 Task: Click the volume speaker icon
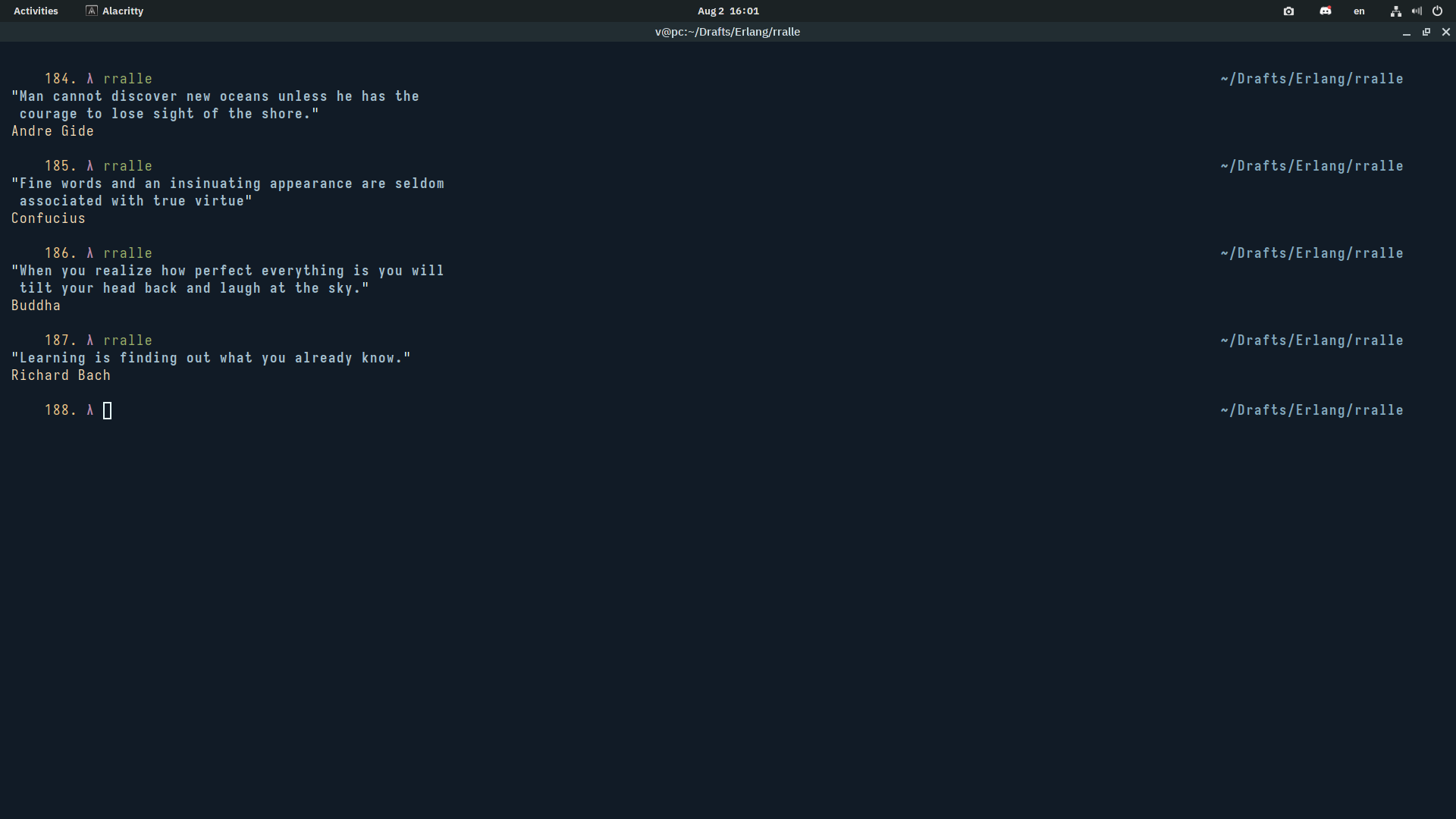pyautogui.click(x=1417, y=11)
